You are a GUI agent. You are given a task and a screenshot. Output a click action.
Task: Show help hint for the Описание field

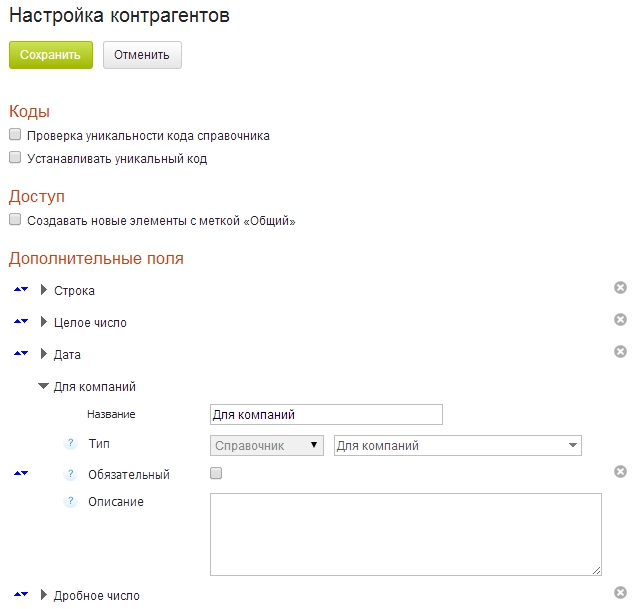coord(71,502)
